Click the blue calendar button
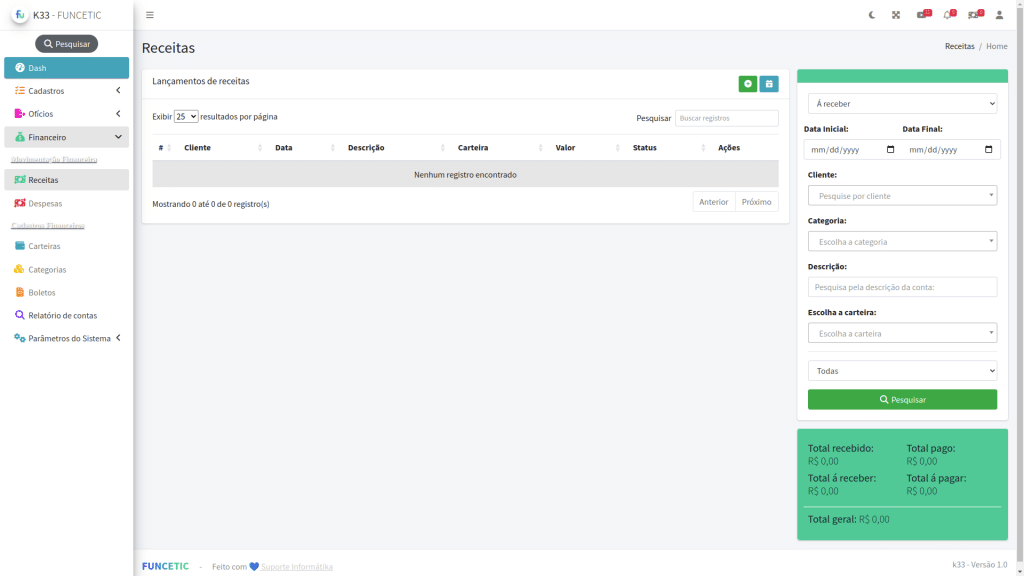Screen dimensions: 1024x576 tap(769, 84)
